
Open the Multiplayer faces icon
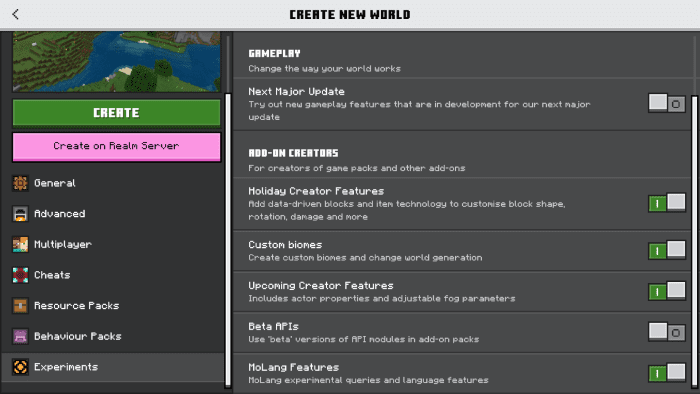20,245
